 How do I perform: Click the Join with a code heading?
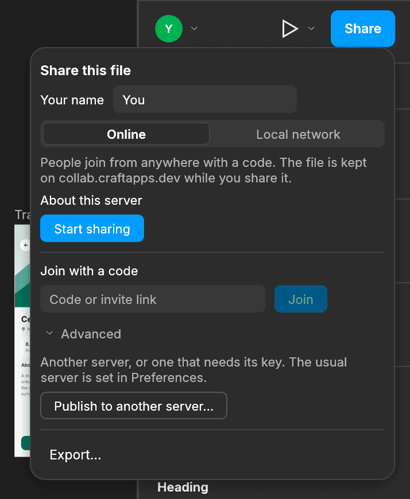pos(89,271)
